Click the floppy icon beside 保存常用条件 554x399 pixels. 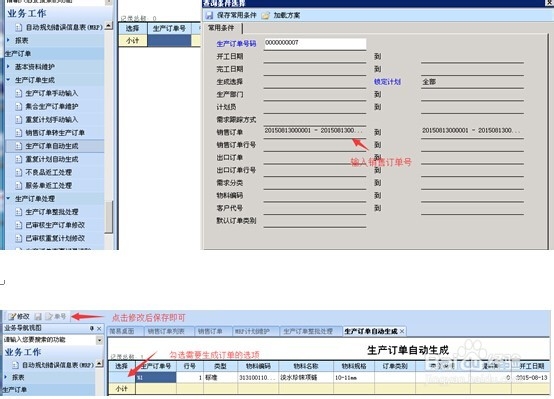click(210, 15)
